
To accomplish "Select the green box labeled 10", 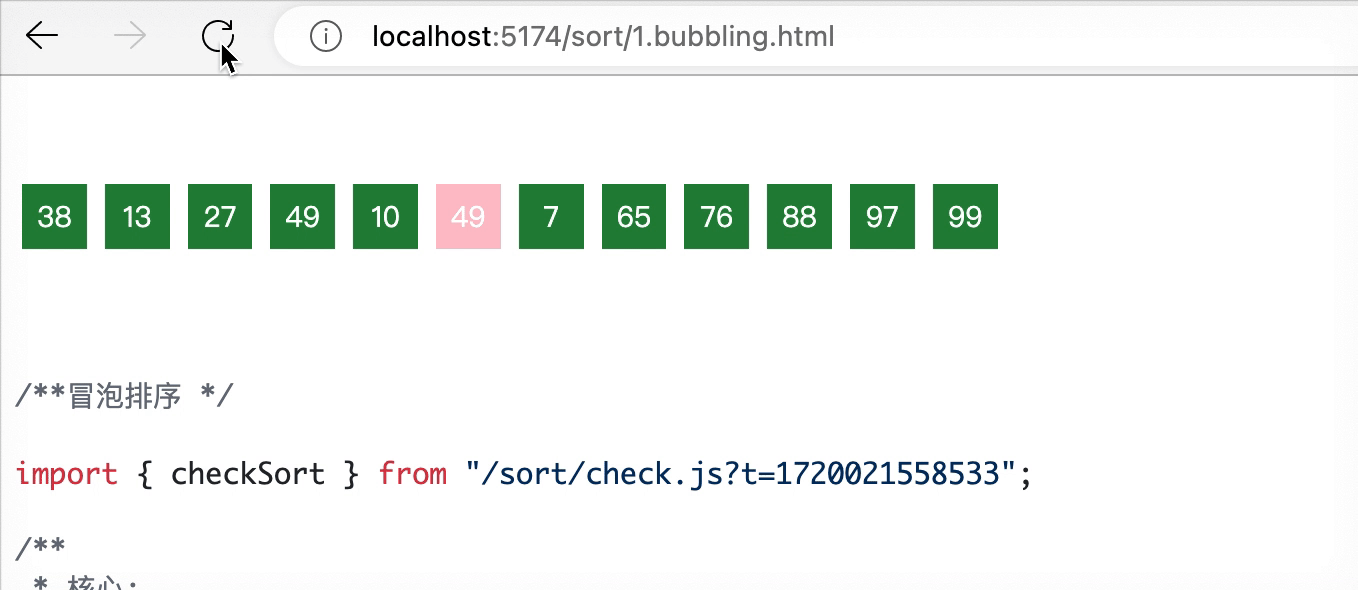I will [385, 216].
